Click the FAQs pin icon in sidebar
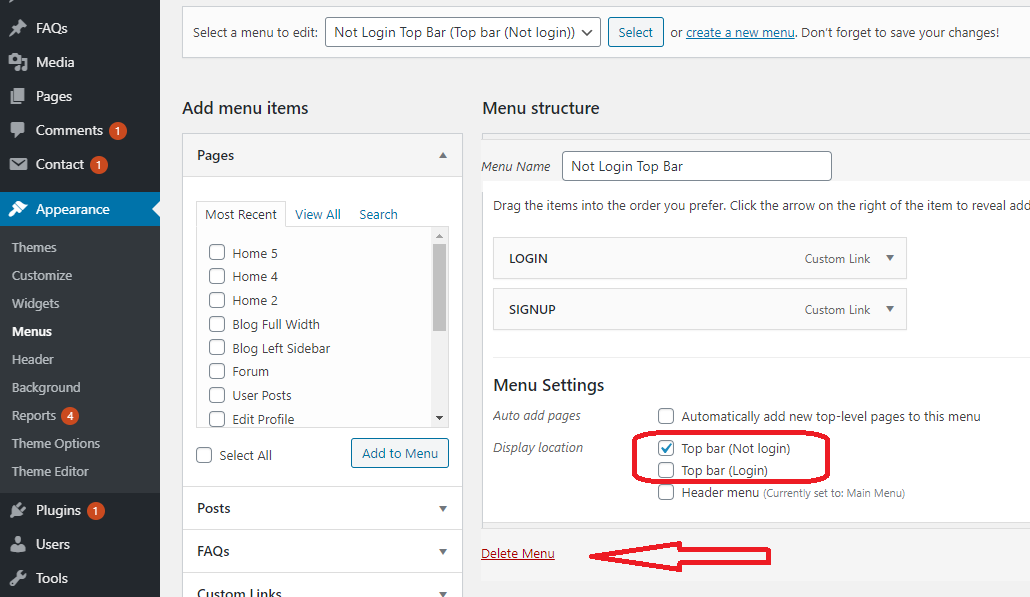This screenshot has height=597, width=1030. click(18, 28)
